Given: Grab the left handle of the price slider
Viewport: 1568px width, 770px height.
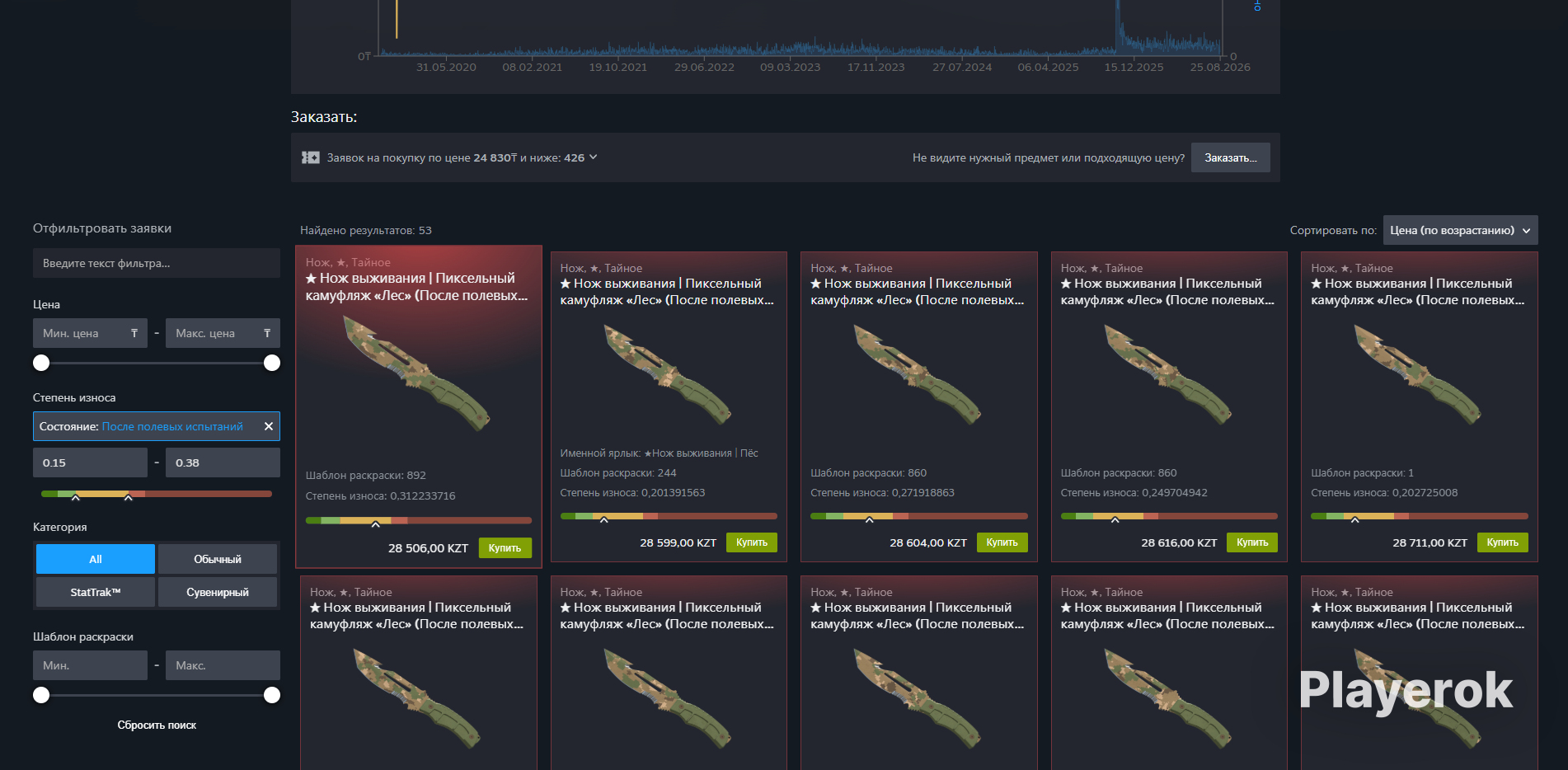Looking at the screenshot, I should tap(41, 363).
